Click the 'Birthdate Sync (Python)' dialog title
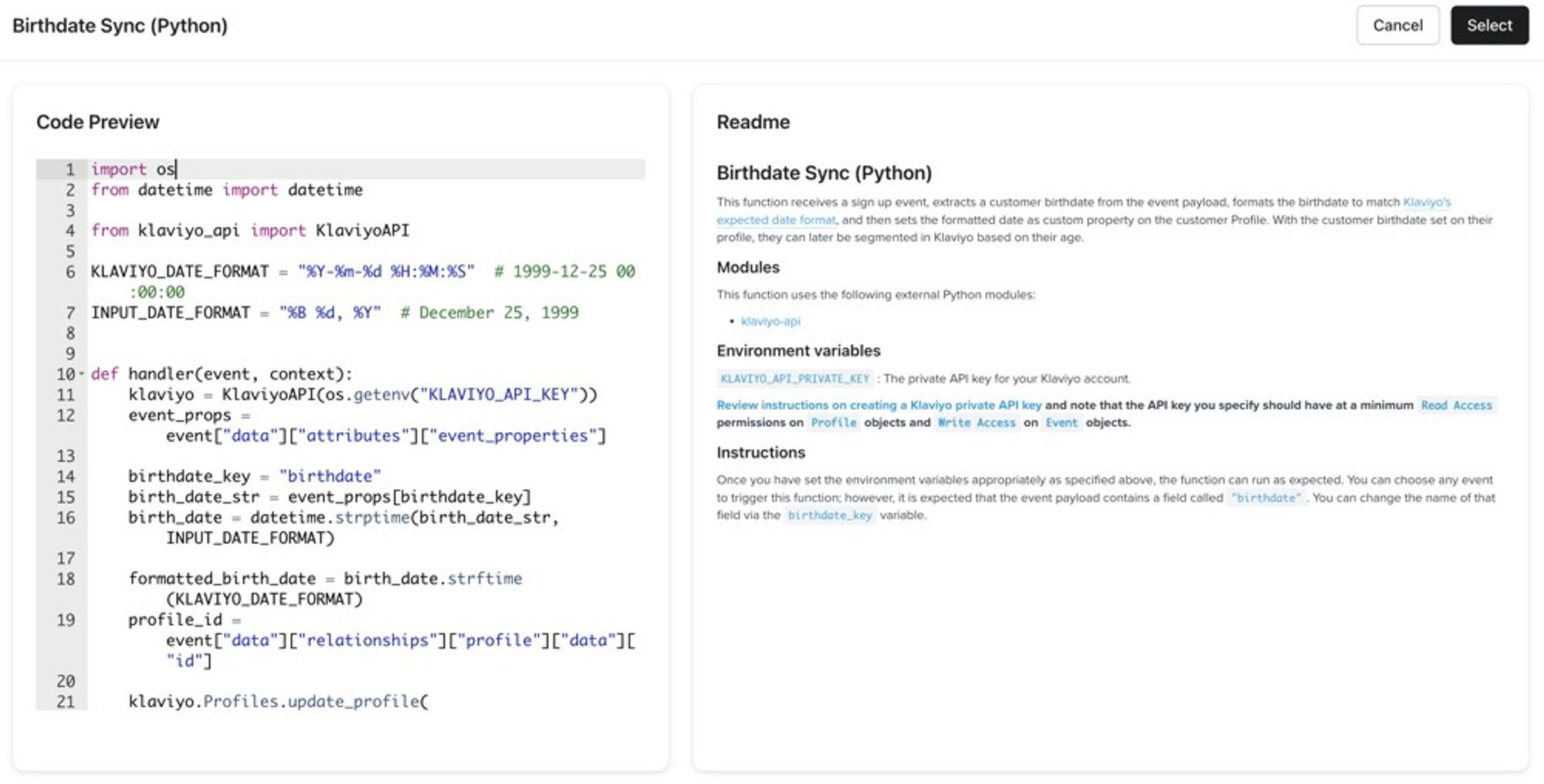Image resolution: width=1544 pixels, height=784 pixels. [120, 25]
